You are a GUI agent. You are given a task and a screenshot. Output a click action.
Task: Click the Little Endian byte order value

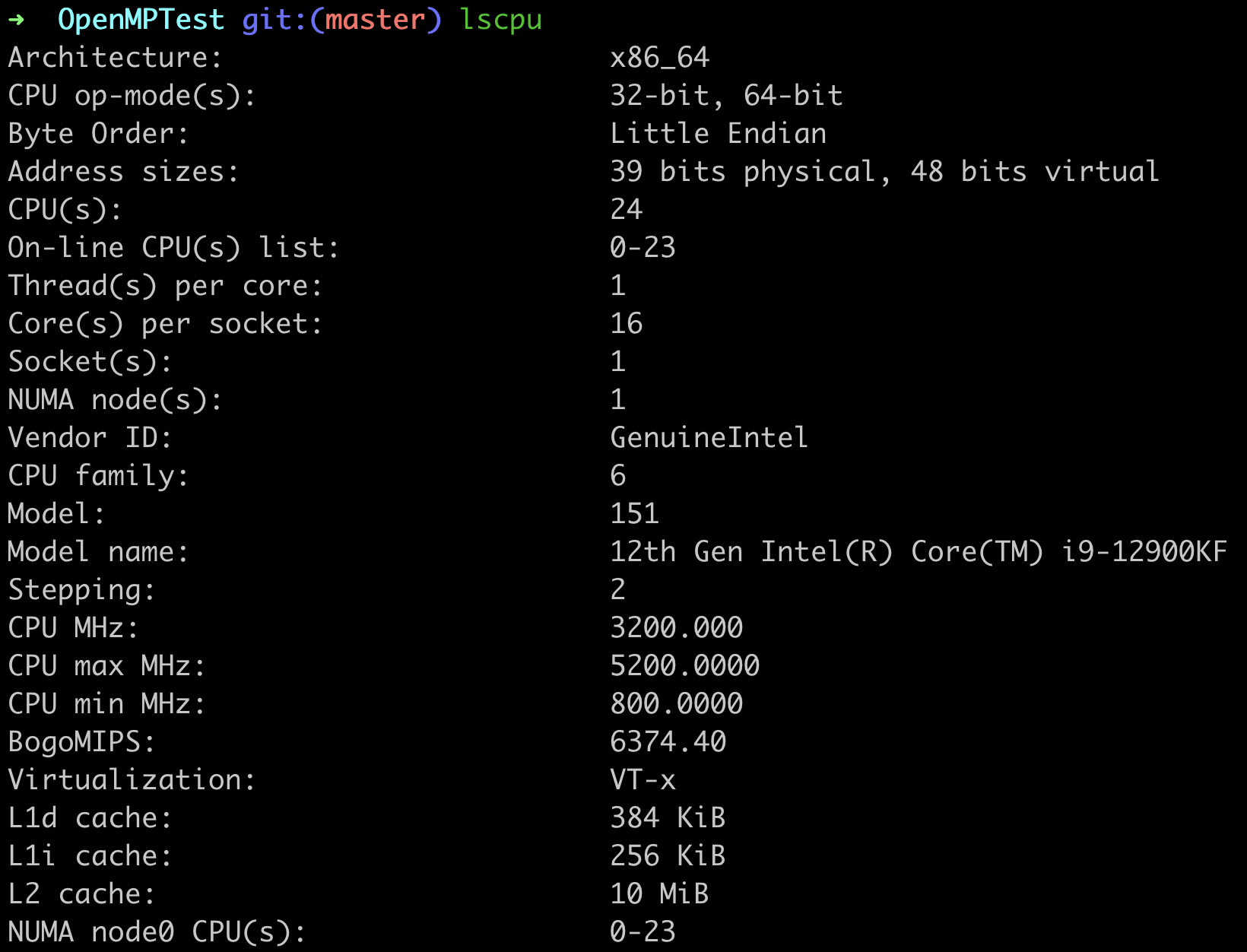(x=718, y=134)
